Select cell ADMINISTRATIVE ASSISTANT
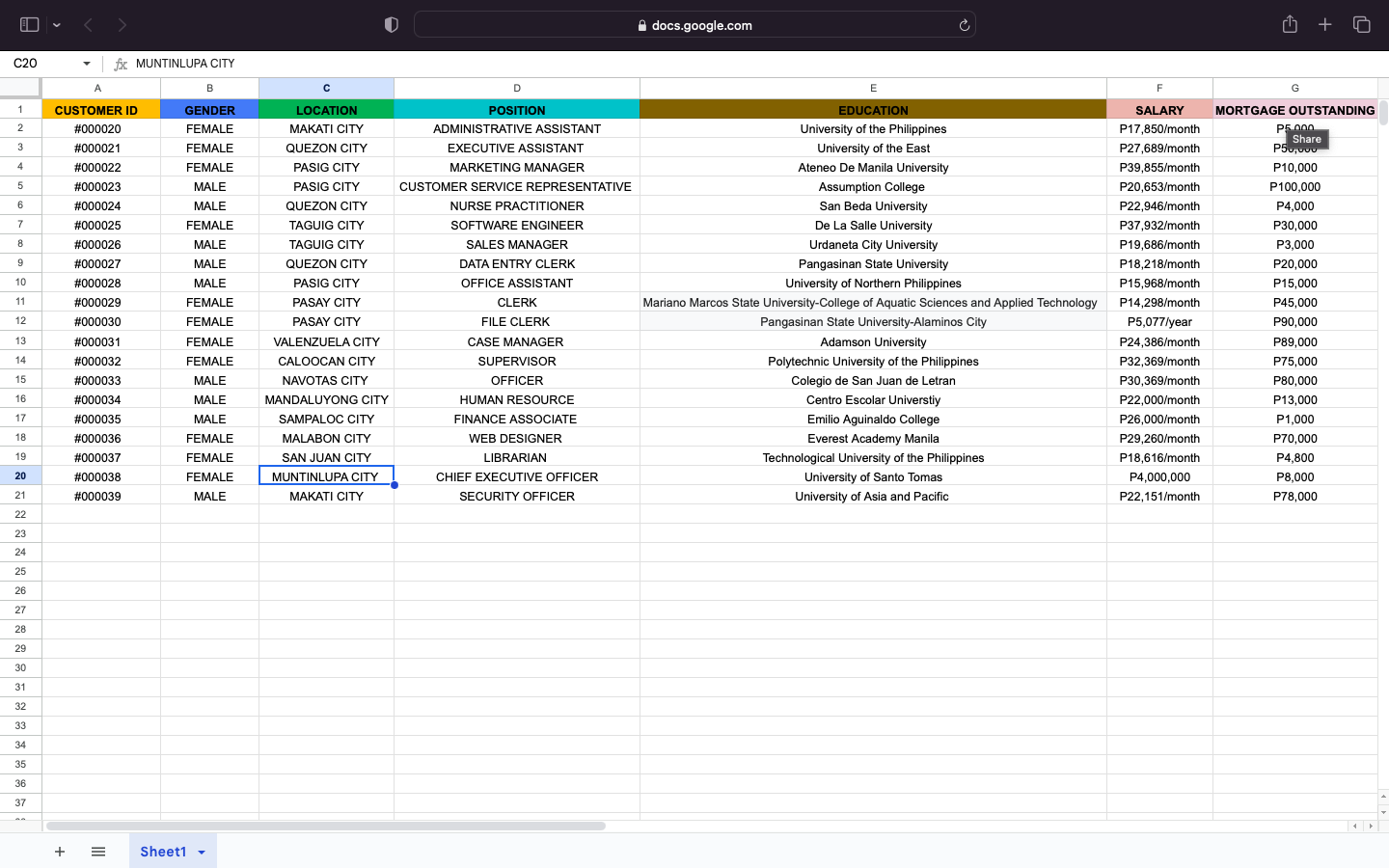Viewport: 1389px width, 868px height. point(517,128)
